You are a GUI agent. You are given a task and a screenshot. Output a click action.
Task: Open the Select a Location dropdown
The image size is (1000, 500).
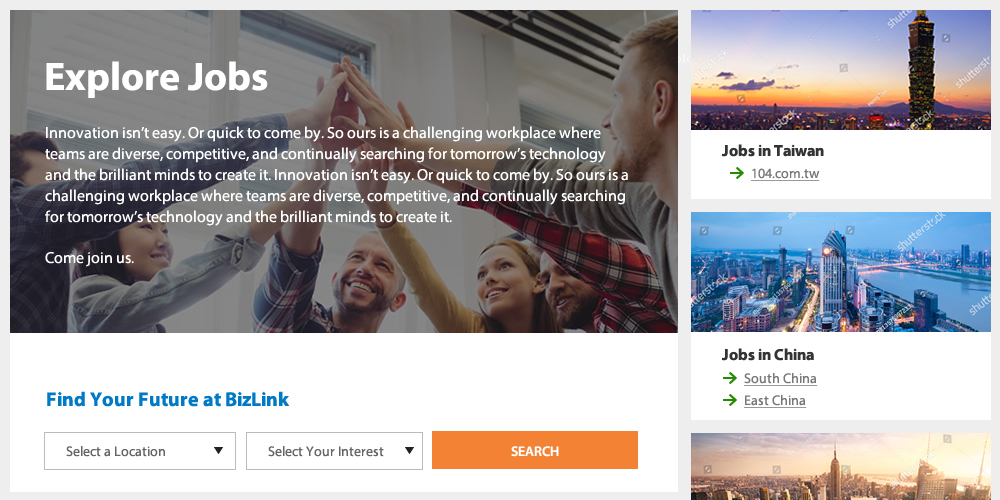pyautogui.click(x=140, y=451)
